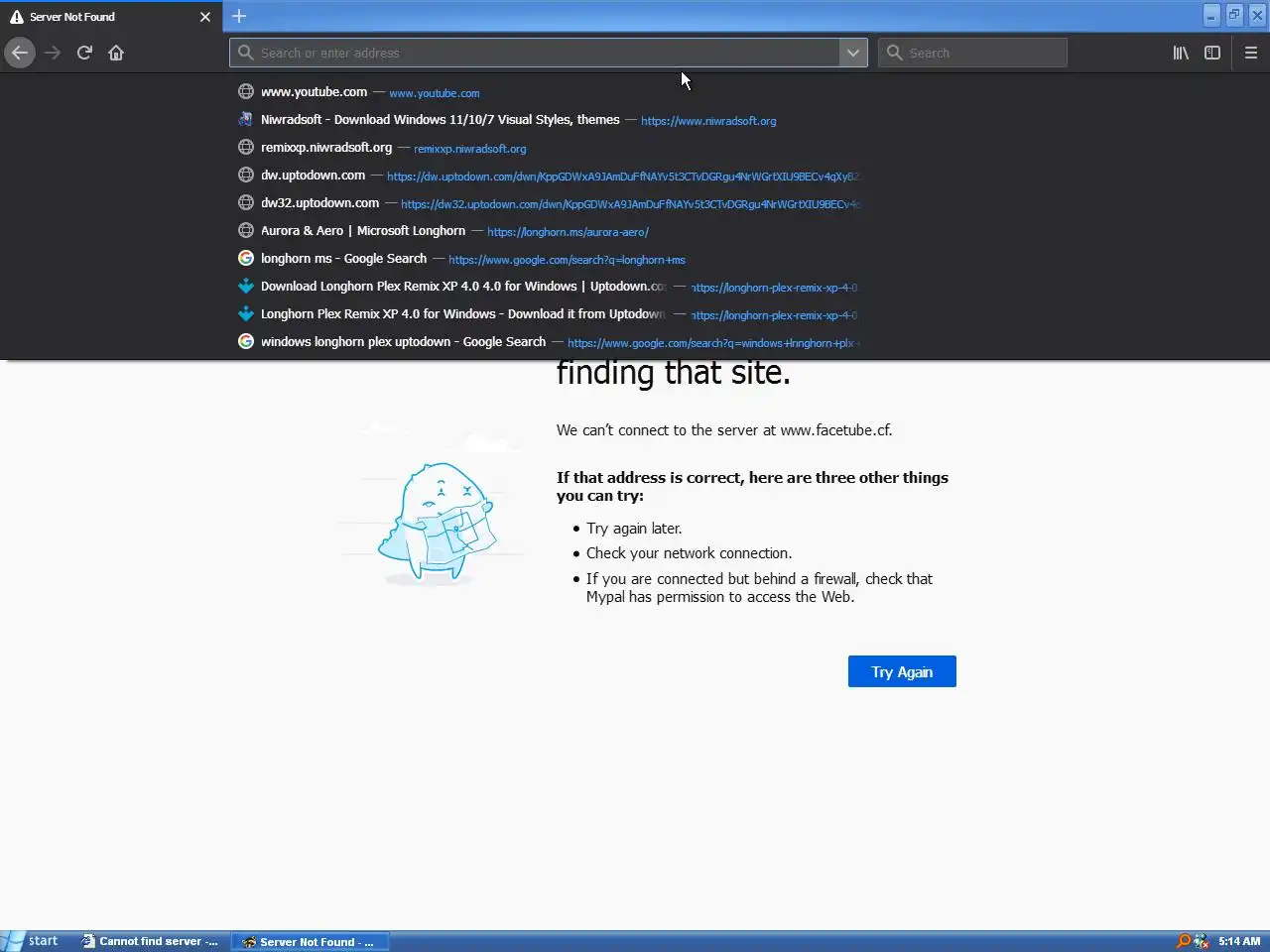
Task: Choose Longhorn Plex Remix XP Download from Uptodown suggestion
Action: point(549,313)
